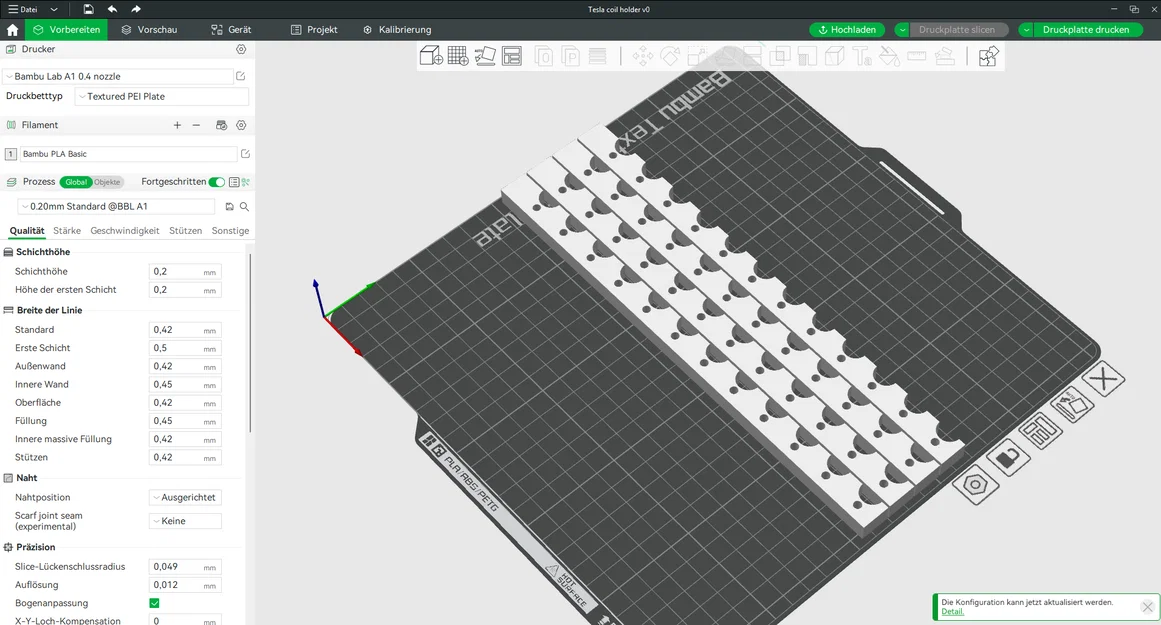Image resolution: width=1161 pixels, height=625 pixels.
Task: Click the AMS filament sync icon
Action: pyautogui.click(x=221, y=125)
